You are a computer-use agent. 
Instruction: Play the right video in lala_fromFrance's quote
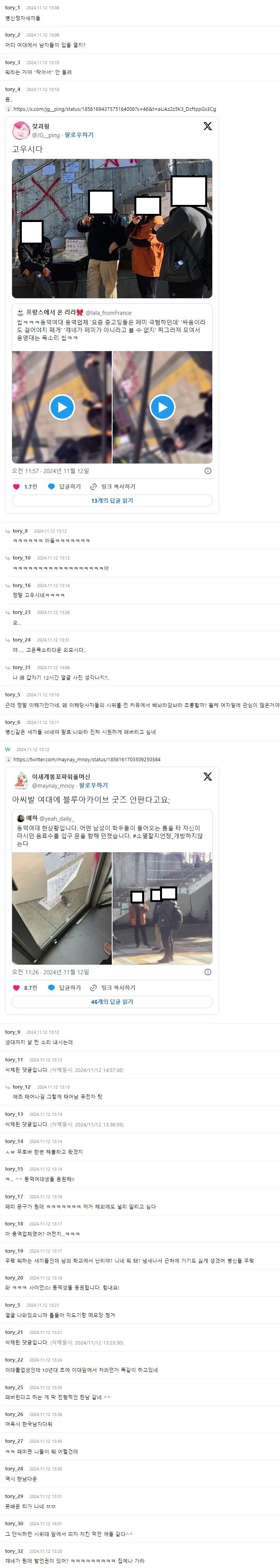click(x=162, y=407)
